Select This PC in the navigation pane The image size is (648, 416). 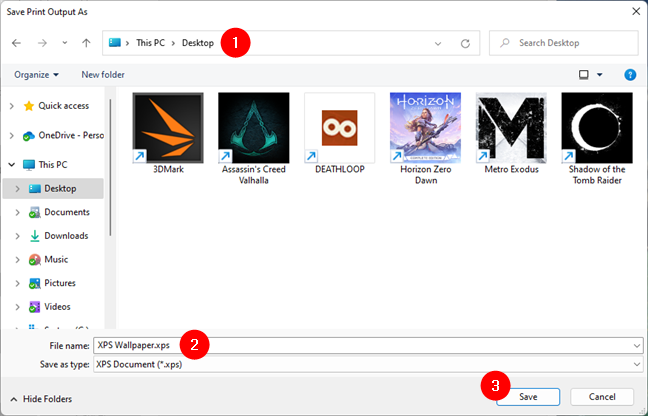tap(52, 164)
